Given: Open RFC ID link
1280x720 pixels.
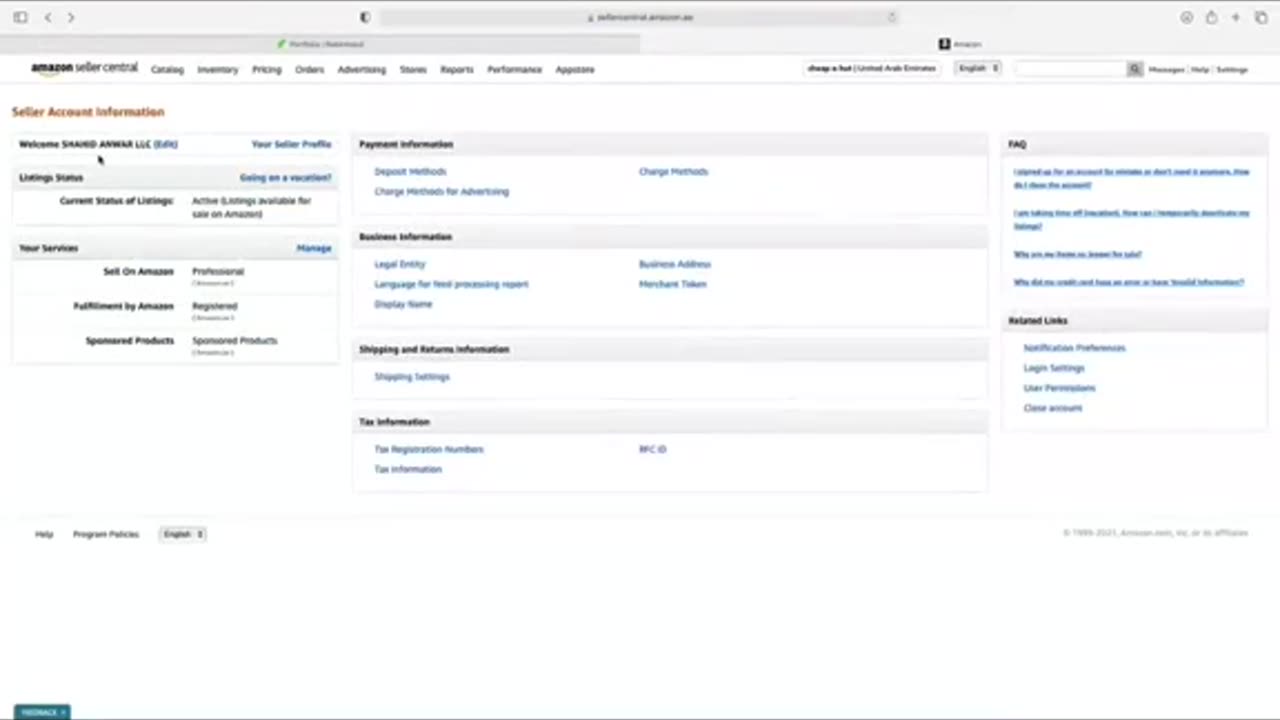Looking at the screenshot, I should [652, 449].
